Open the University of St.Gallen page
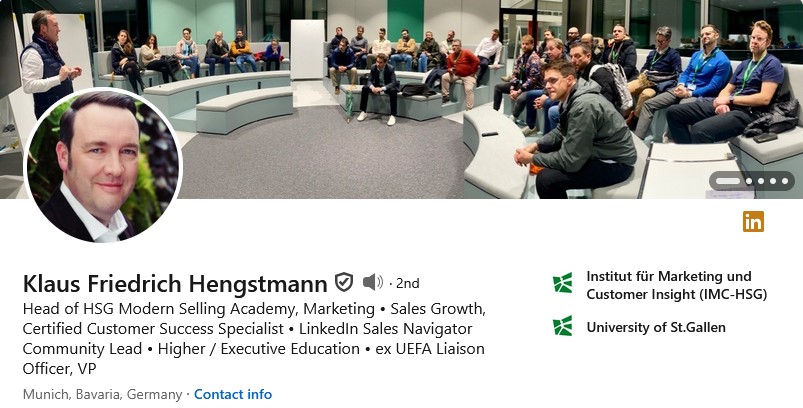 pos(656,327)
